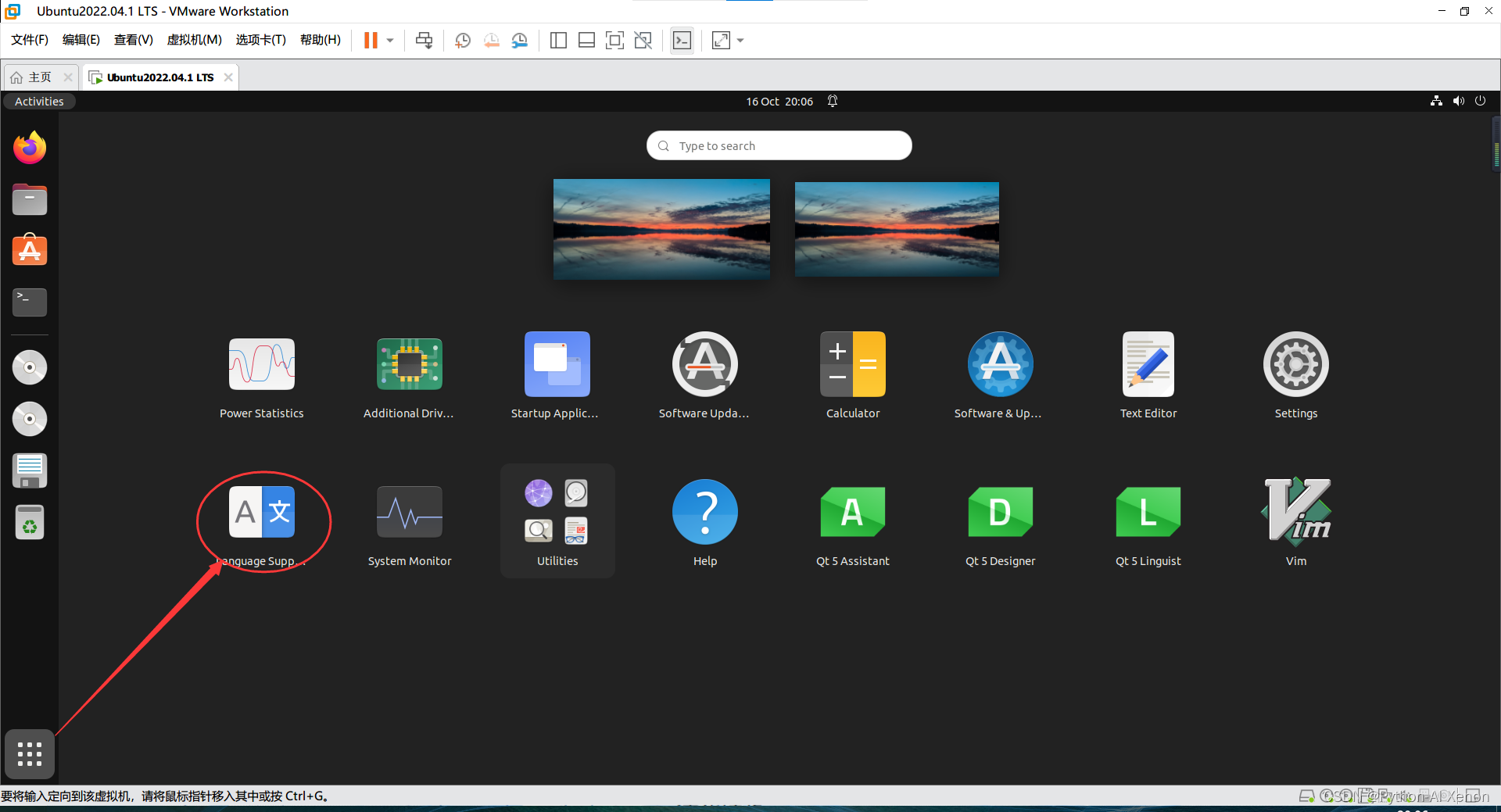Screen dimensions: 1501x812
Task: Click the floppy drive dock icon
Action: tap(30, 470)
